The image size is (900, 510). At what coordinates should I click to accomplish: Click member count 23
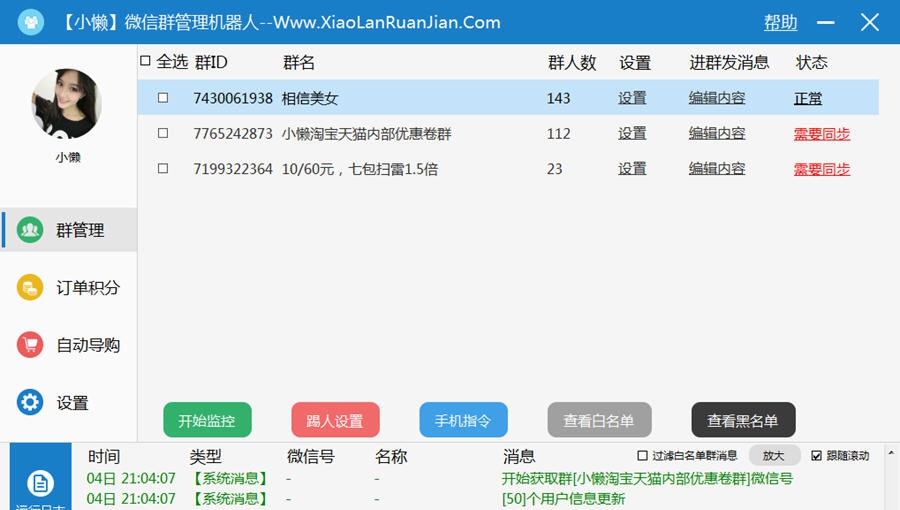pos(554,169)
